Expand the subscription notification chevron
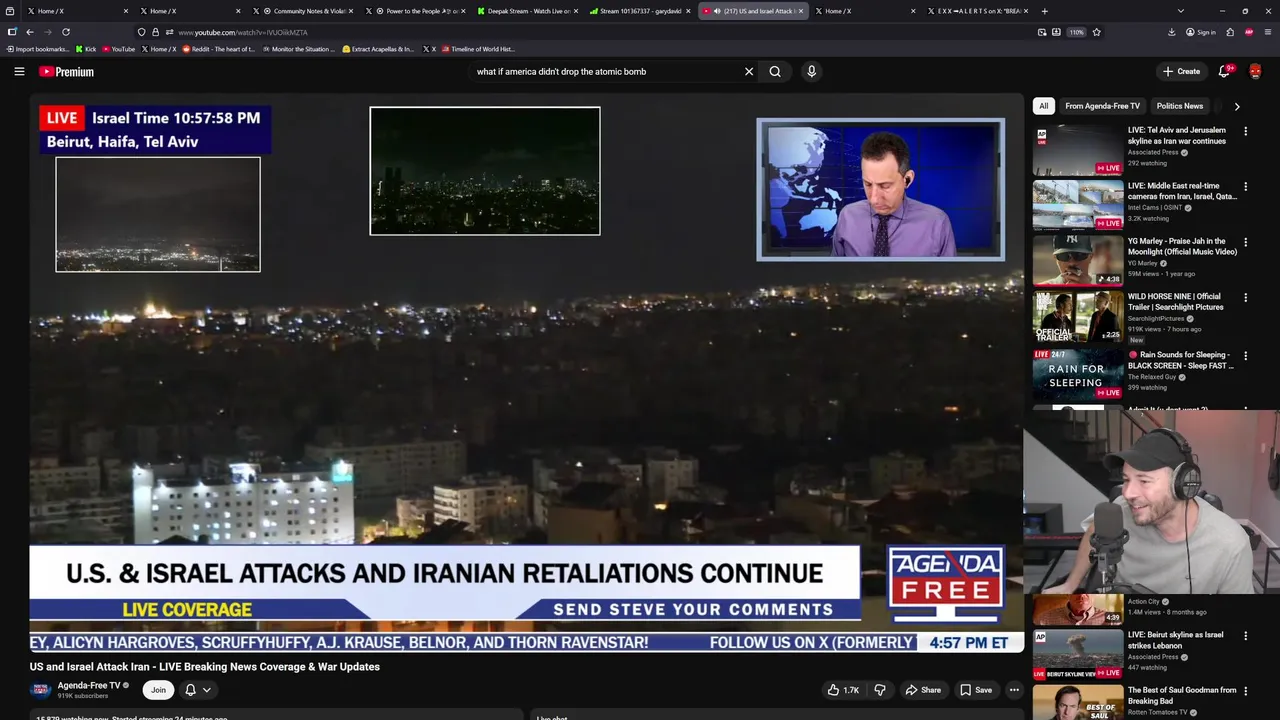 (207, 690)
